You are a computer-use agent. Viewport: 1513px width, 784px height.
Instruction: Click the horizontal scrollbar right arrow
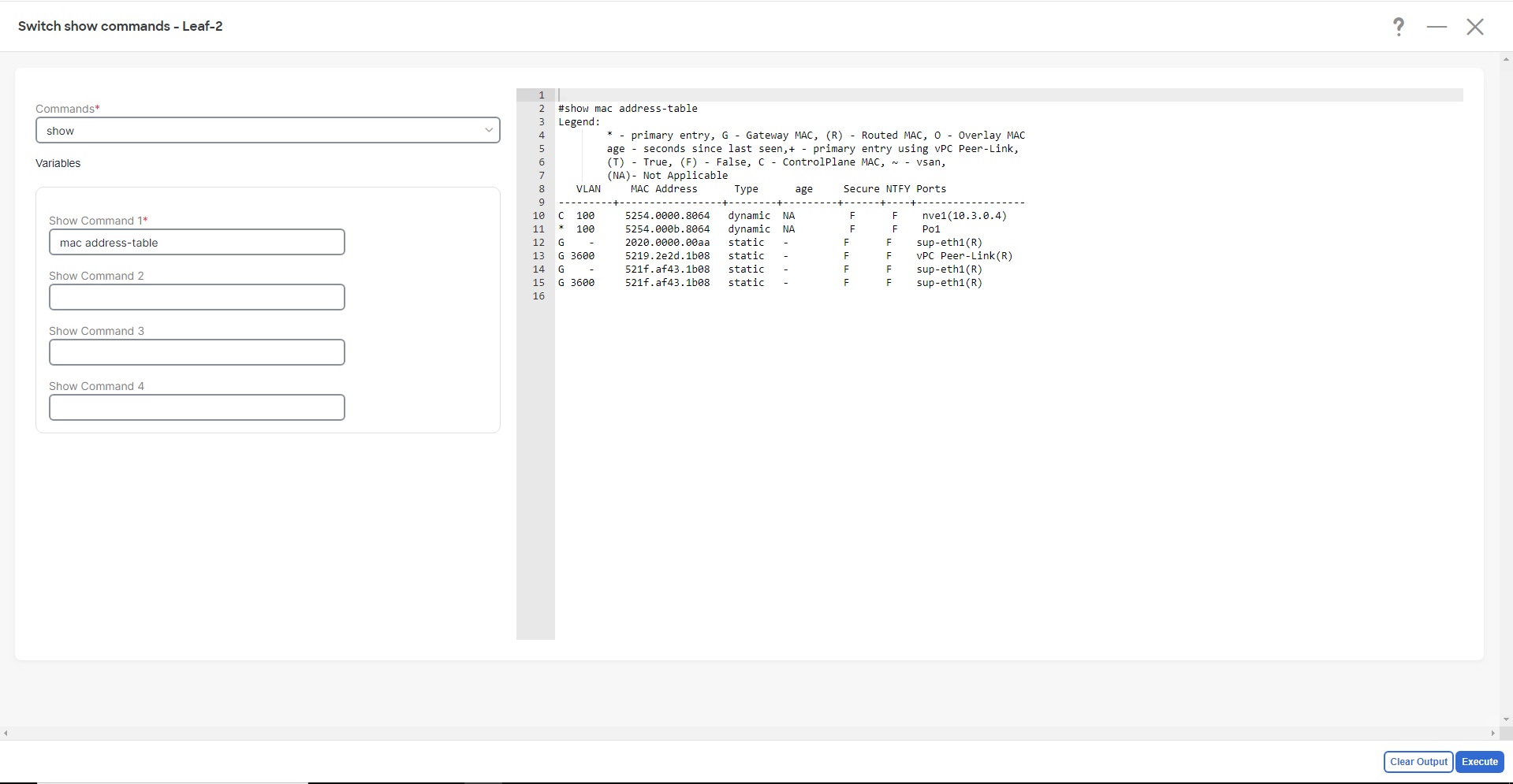click(x=1493, y=734)
